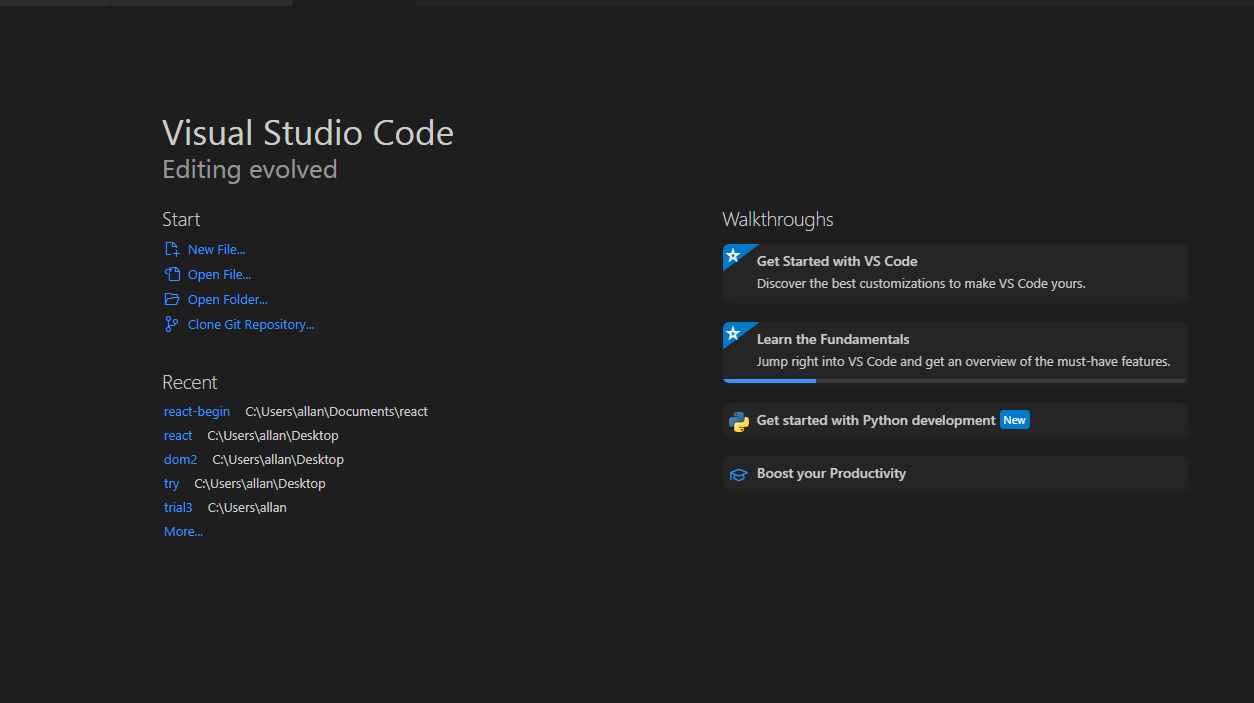
Task: Open the Get Started with VS Code walkthrough
Action: point(953,272)
